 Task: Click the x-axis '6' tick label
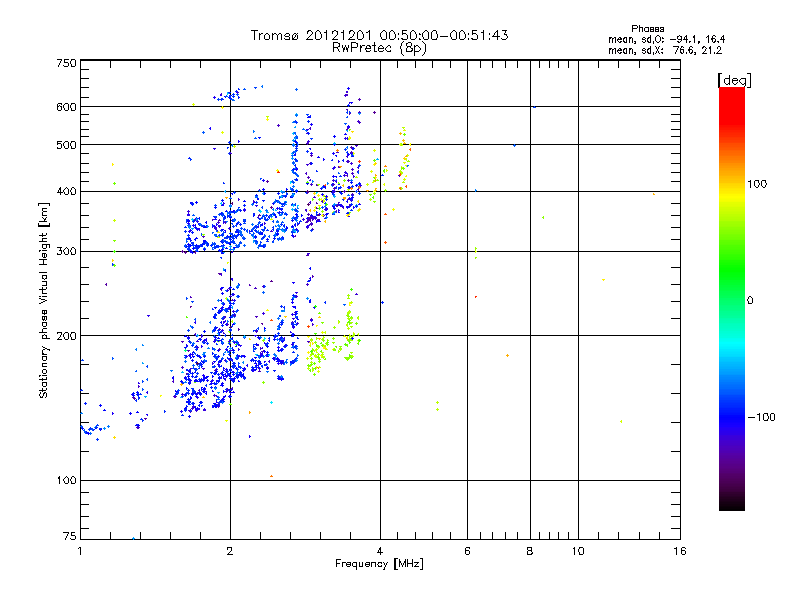[x=467, y=551]
